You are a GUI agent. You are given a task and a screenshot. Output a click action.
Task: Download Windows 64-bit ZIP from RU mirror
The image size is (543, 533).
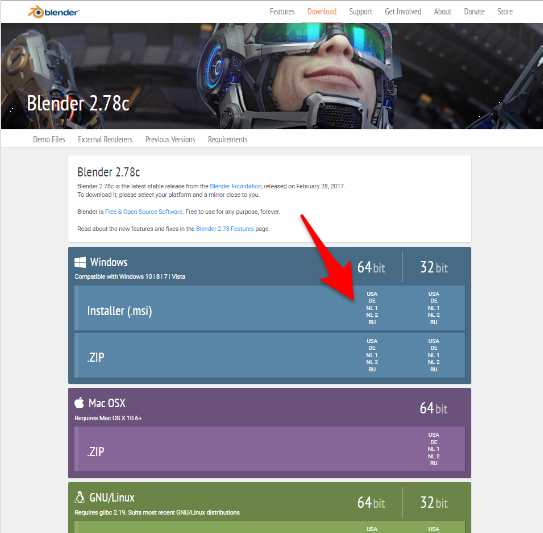tap(372, 369)
